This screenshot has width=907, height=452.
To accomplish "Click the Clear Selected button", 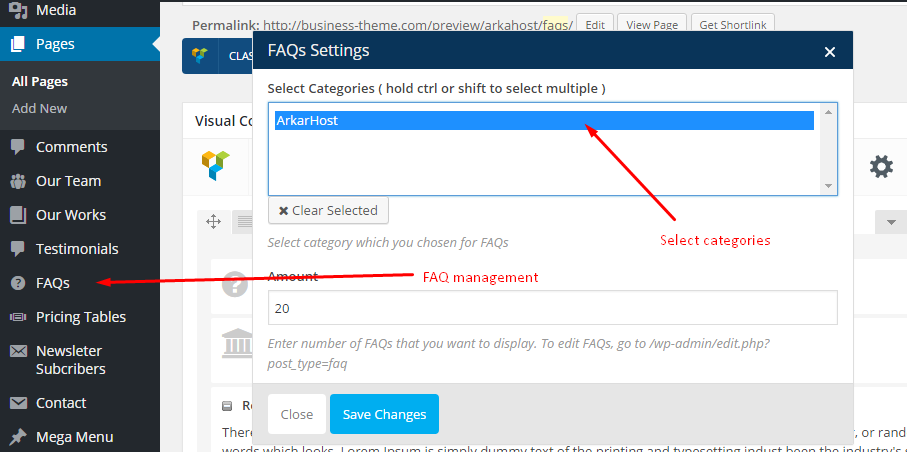I will [328, 211].
